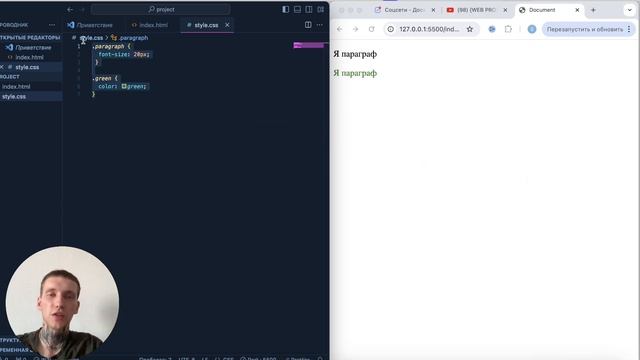Reload the browser page
The image size is (640, 360).
(371, 29)
